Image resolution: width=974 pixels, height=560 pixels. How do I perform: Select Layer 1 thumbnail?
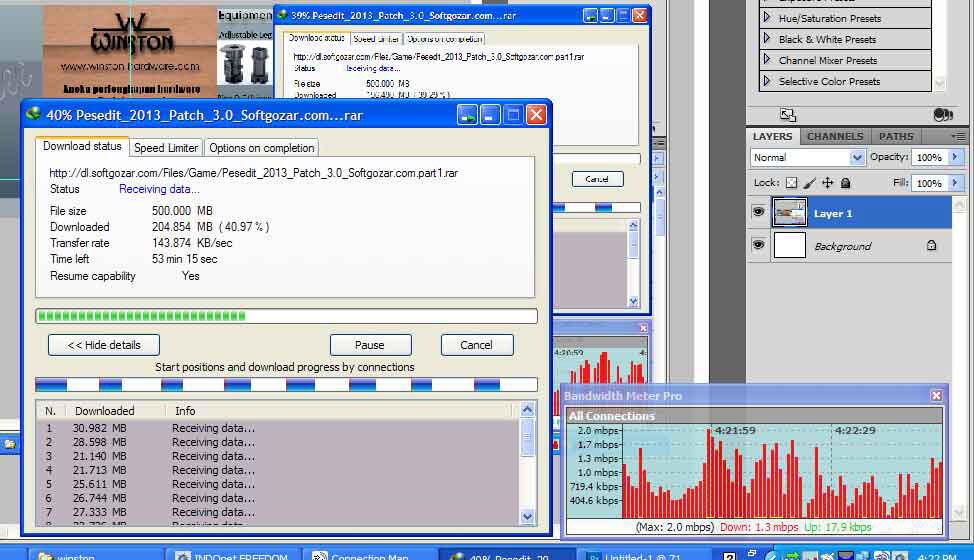point(790,212)
